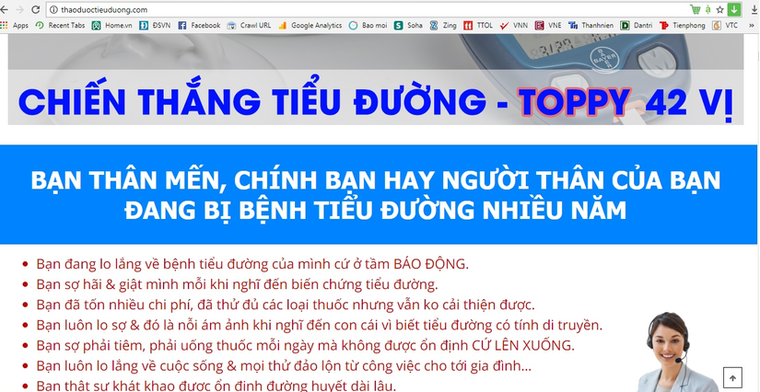Click the line mentioning 'BÁO ĐỘNG'
The height and width of the screenshot is (392, 760).
(253, 264)
